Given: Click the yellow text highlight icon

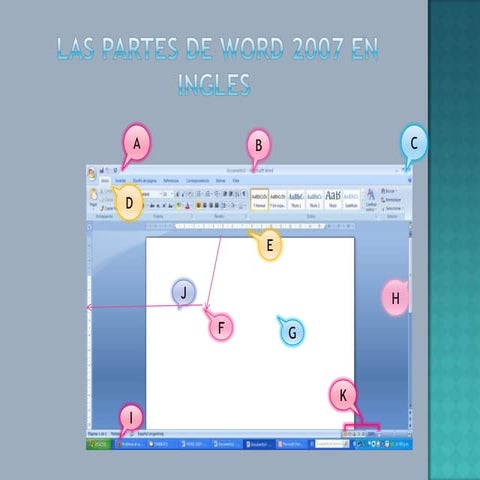Looking at the screenshot, I should [179, 206].
